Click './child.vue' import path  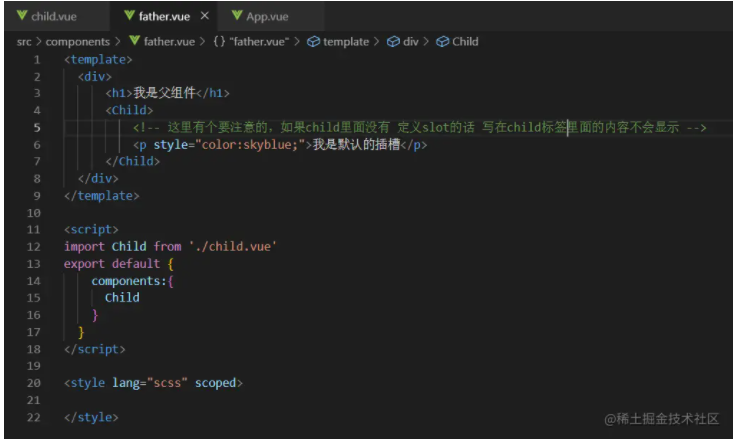[233, 246]
